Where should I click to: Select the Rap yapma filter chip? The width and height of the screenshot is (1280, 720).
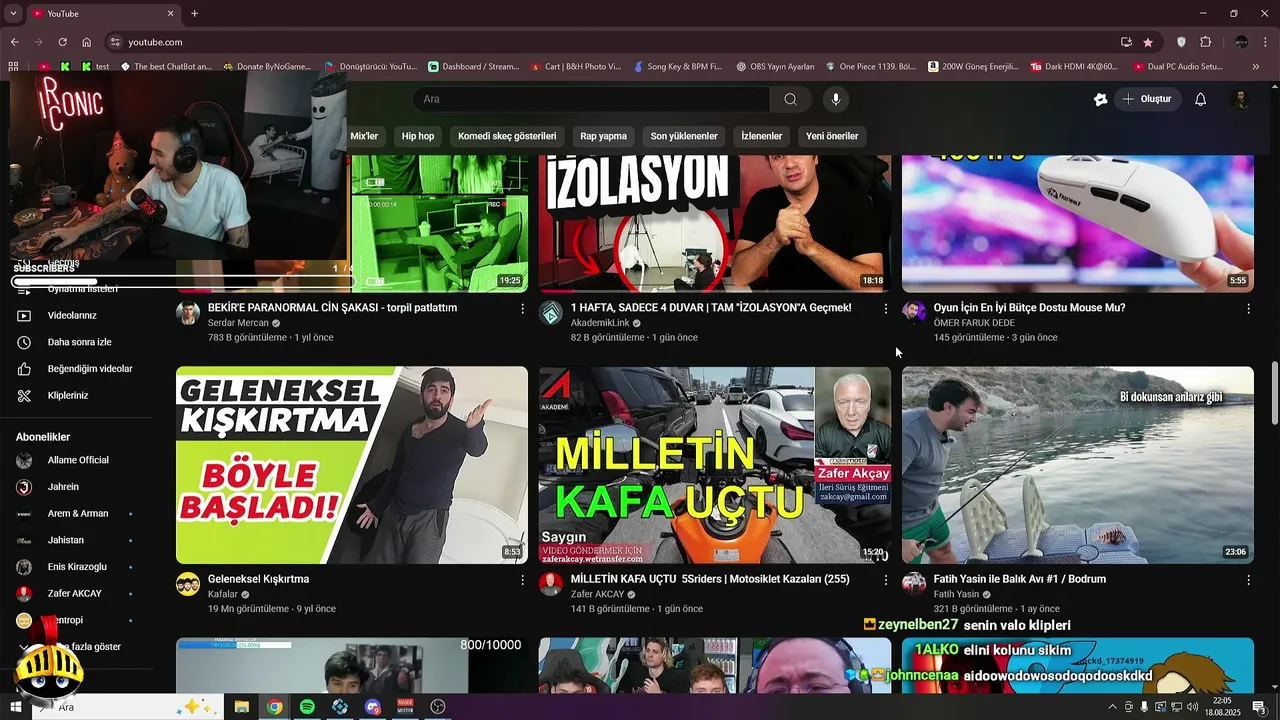(604, 136)
